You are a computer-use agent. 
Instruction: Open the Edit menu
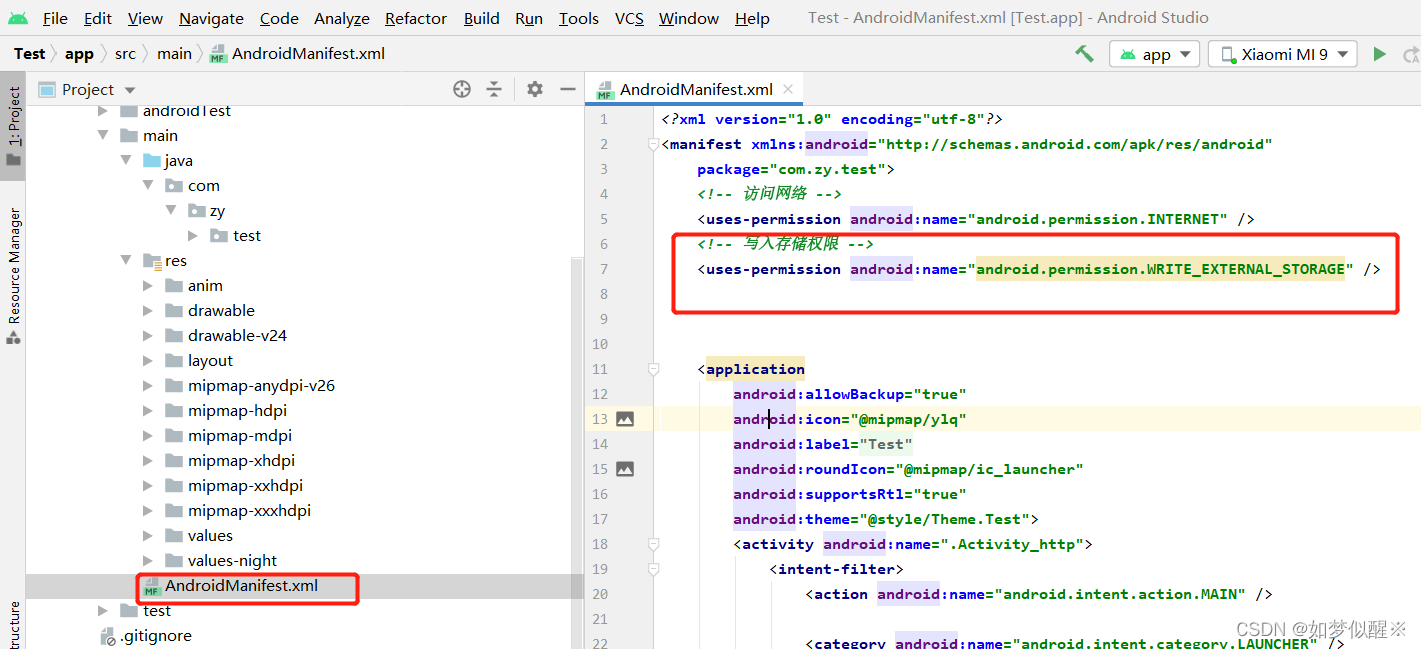click(98, 18)
